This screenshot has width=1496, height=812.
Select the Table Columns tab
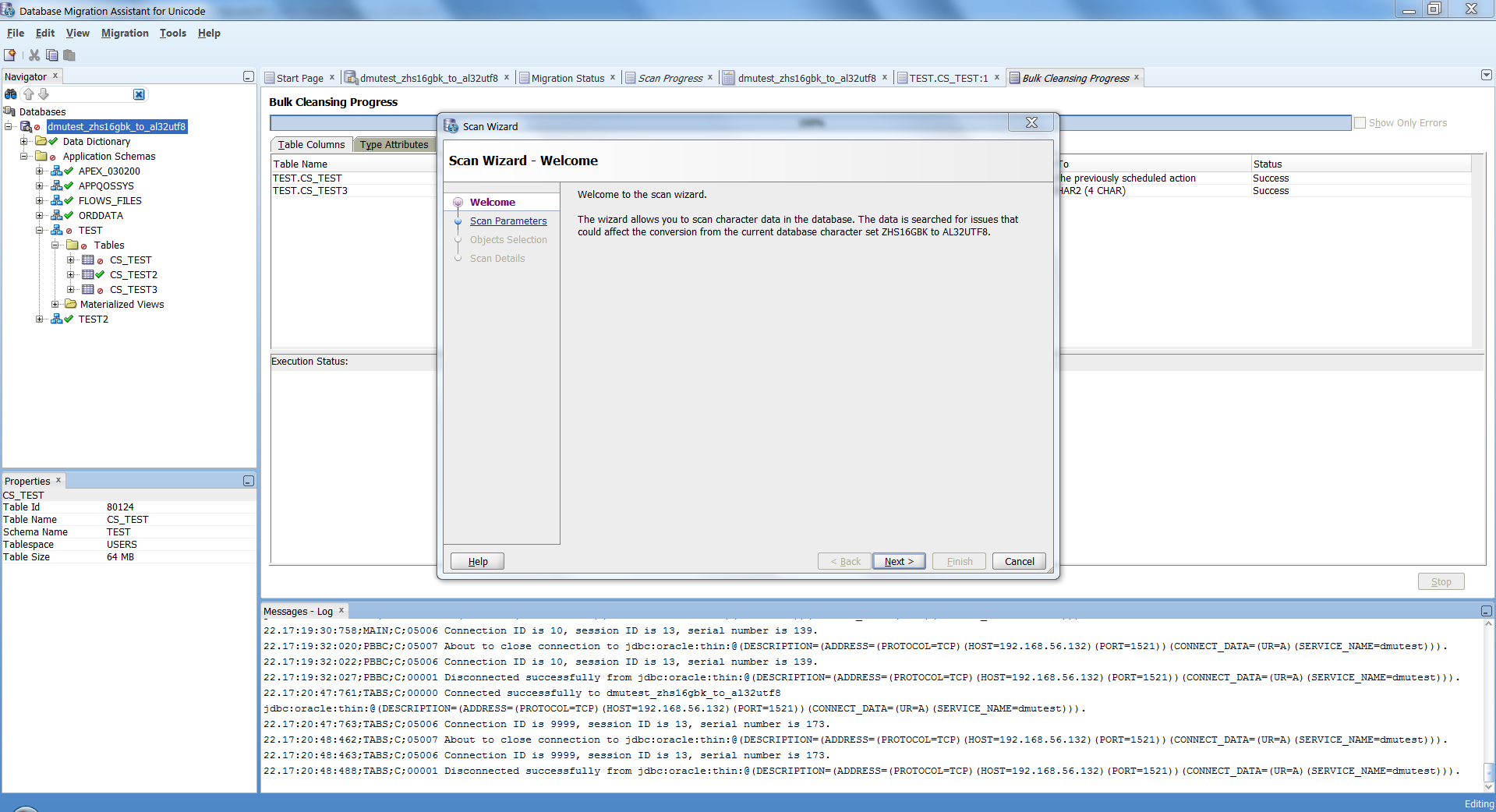(x=311, y=144)
